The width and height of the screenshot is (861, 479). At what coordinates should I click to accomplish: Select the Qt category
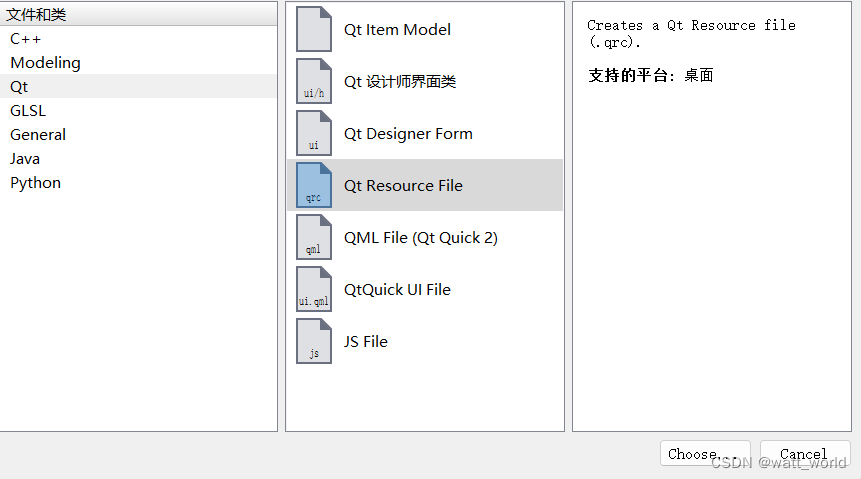(138, 86)
